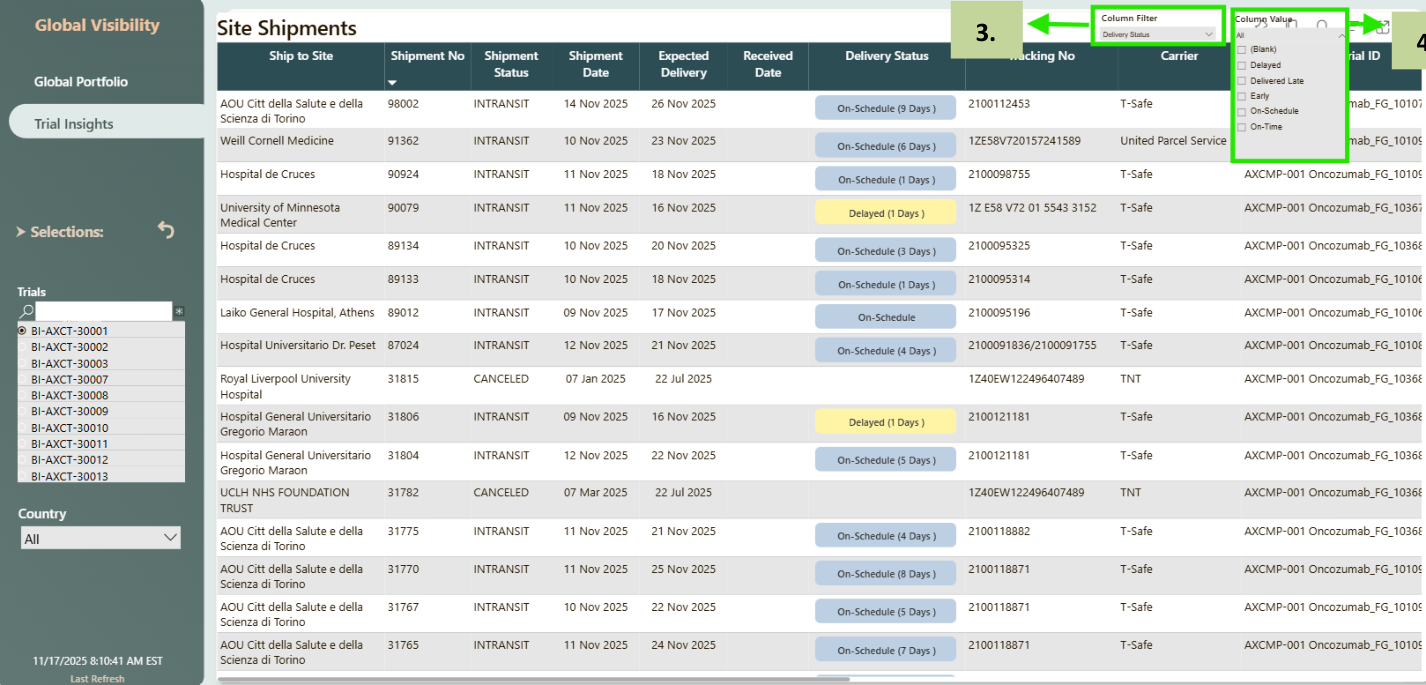The width and height of the screenshot is (1426, 685).
Task: Click inside the Trials search field
Action: [104, 312]
